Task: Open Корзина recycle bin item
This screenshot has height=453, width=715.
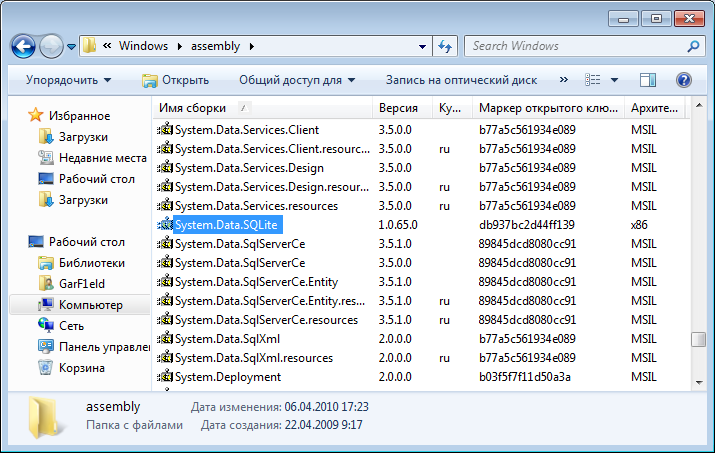Action: [x=72, y=368]
